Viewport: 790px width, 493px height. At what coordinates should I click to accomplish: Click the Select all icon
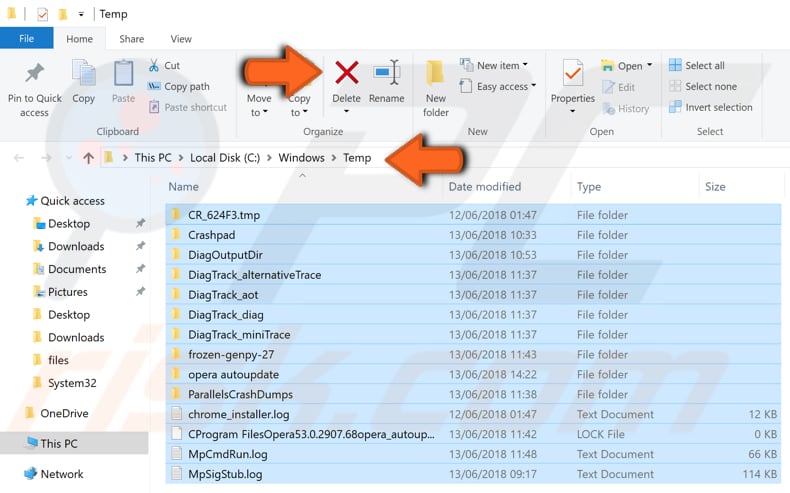pyautogui.click(x=675, y=65)
